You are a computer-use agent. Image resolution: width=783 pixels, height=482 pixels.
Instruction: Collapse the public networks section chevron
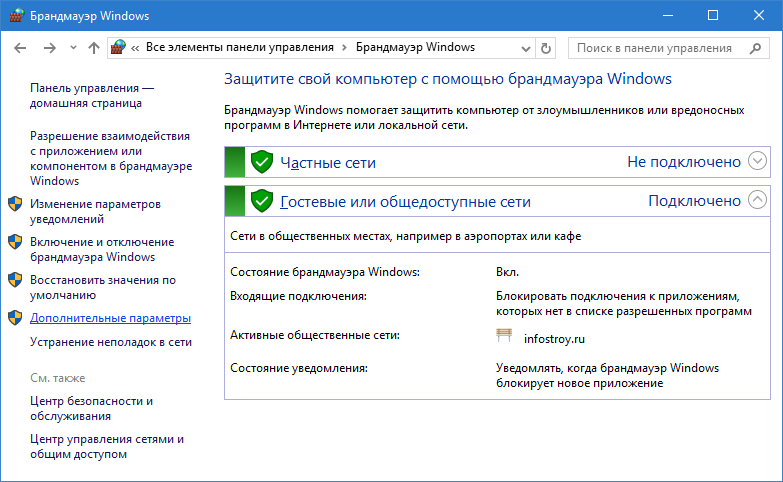(x=758, y=200)
